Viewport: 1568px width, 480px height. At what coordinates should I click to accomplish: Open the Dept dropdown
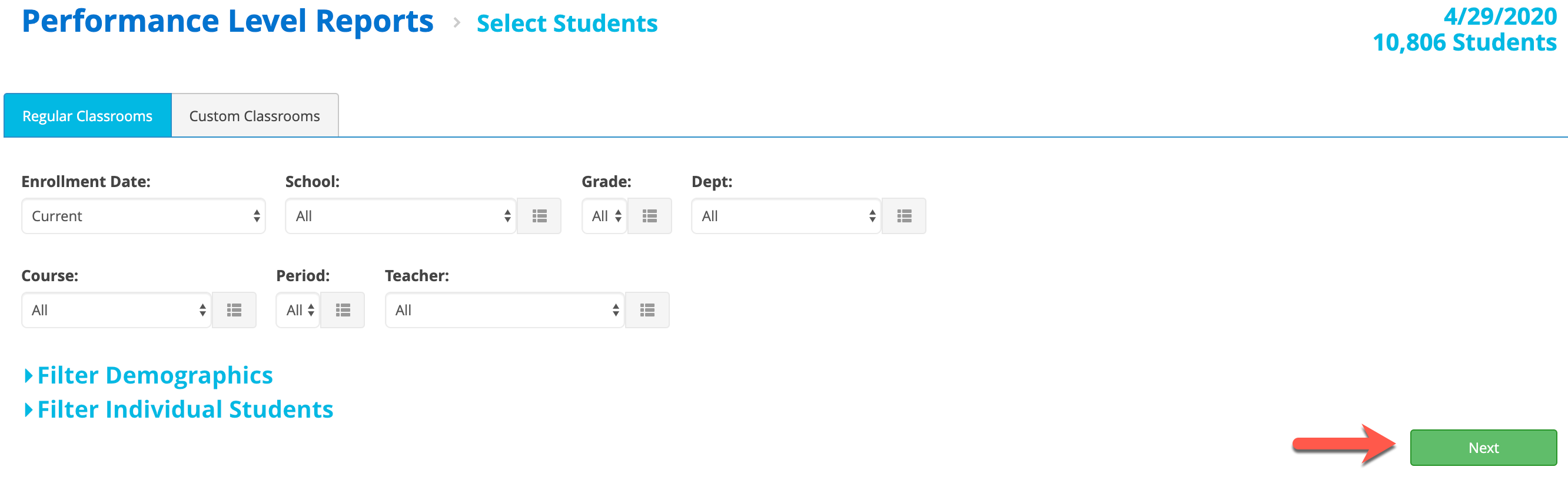point(786,216)
